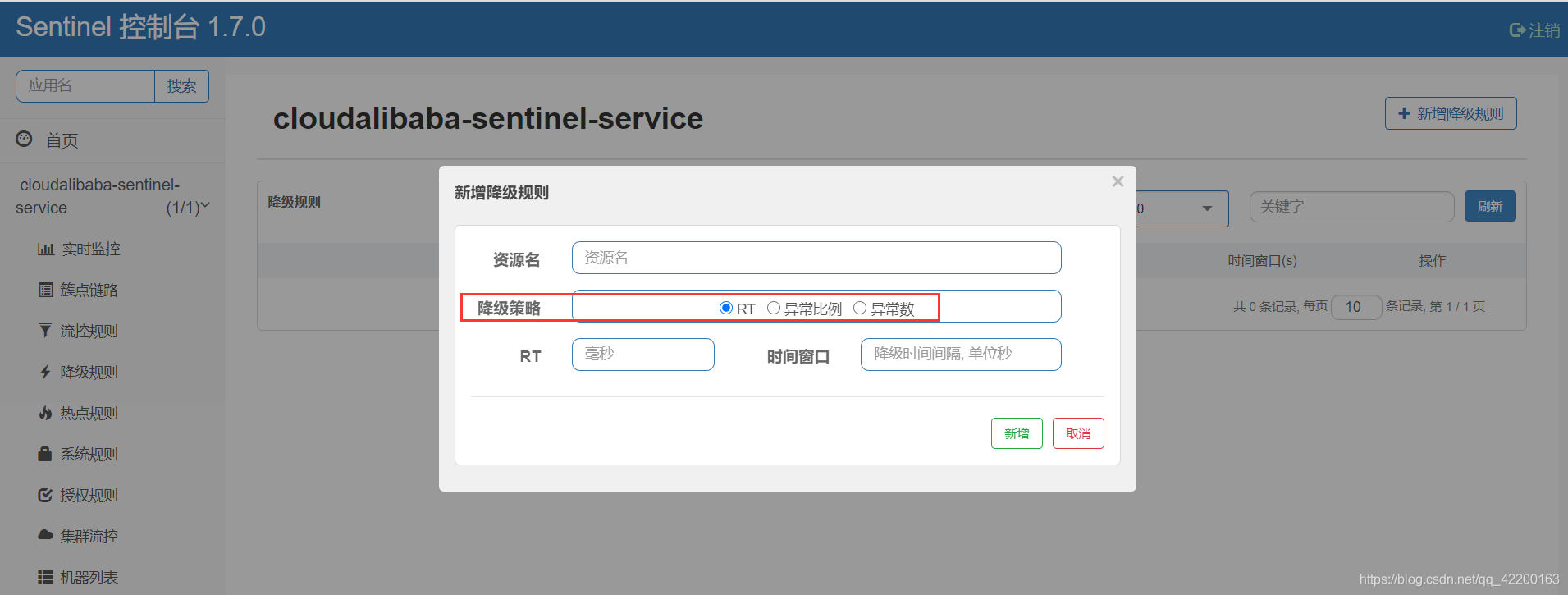
Task: Click the blue 刷新 button
Action: tap(1490, 206)
